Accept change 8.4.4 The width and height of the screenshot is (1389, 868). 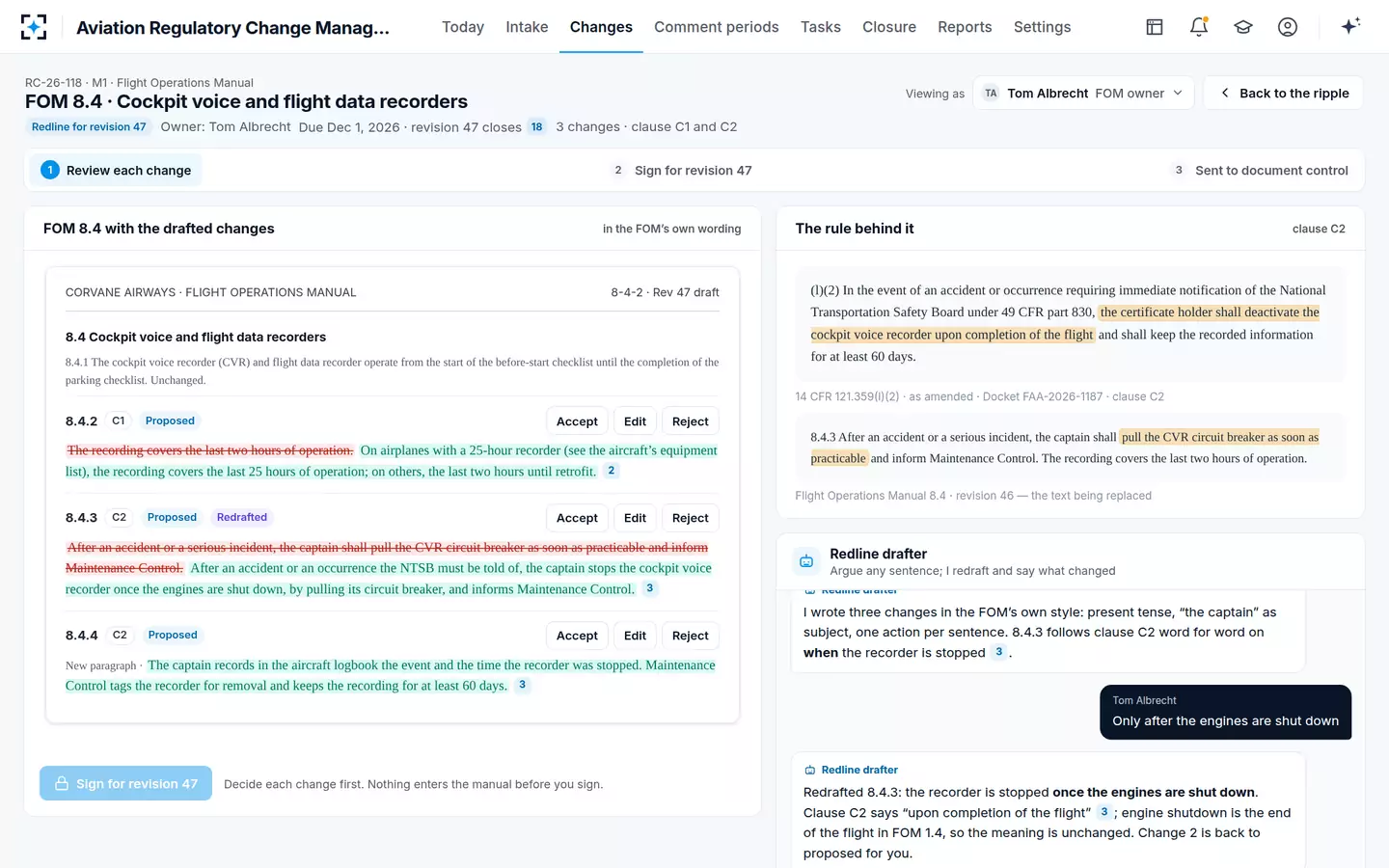click(x=577, y=636)
